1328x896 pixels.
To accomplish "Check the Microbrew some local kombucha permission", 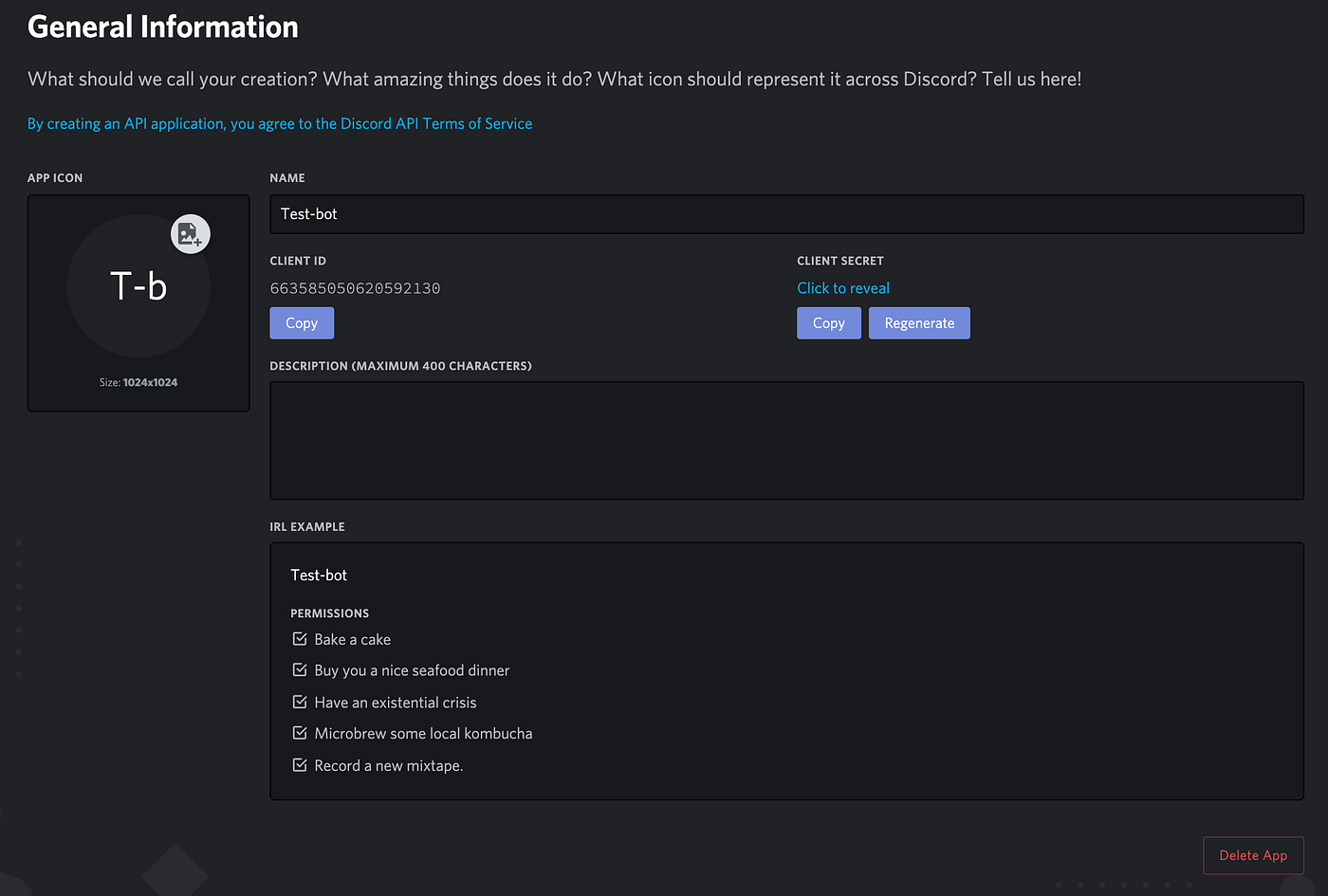I will click(300, 733).
